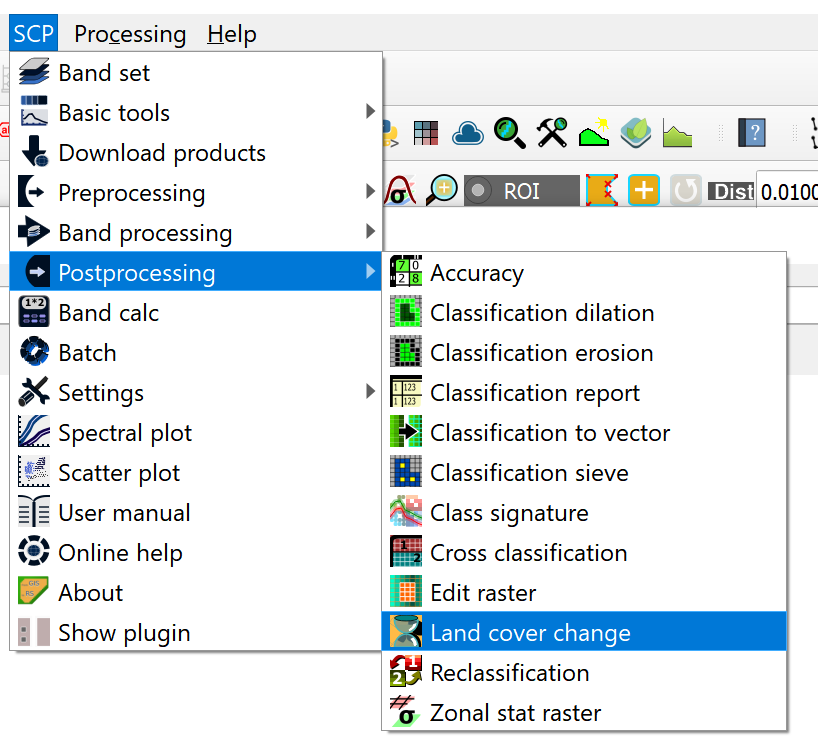Click the colored grid table icon

pos(426,133)
